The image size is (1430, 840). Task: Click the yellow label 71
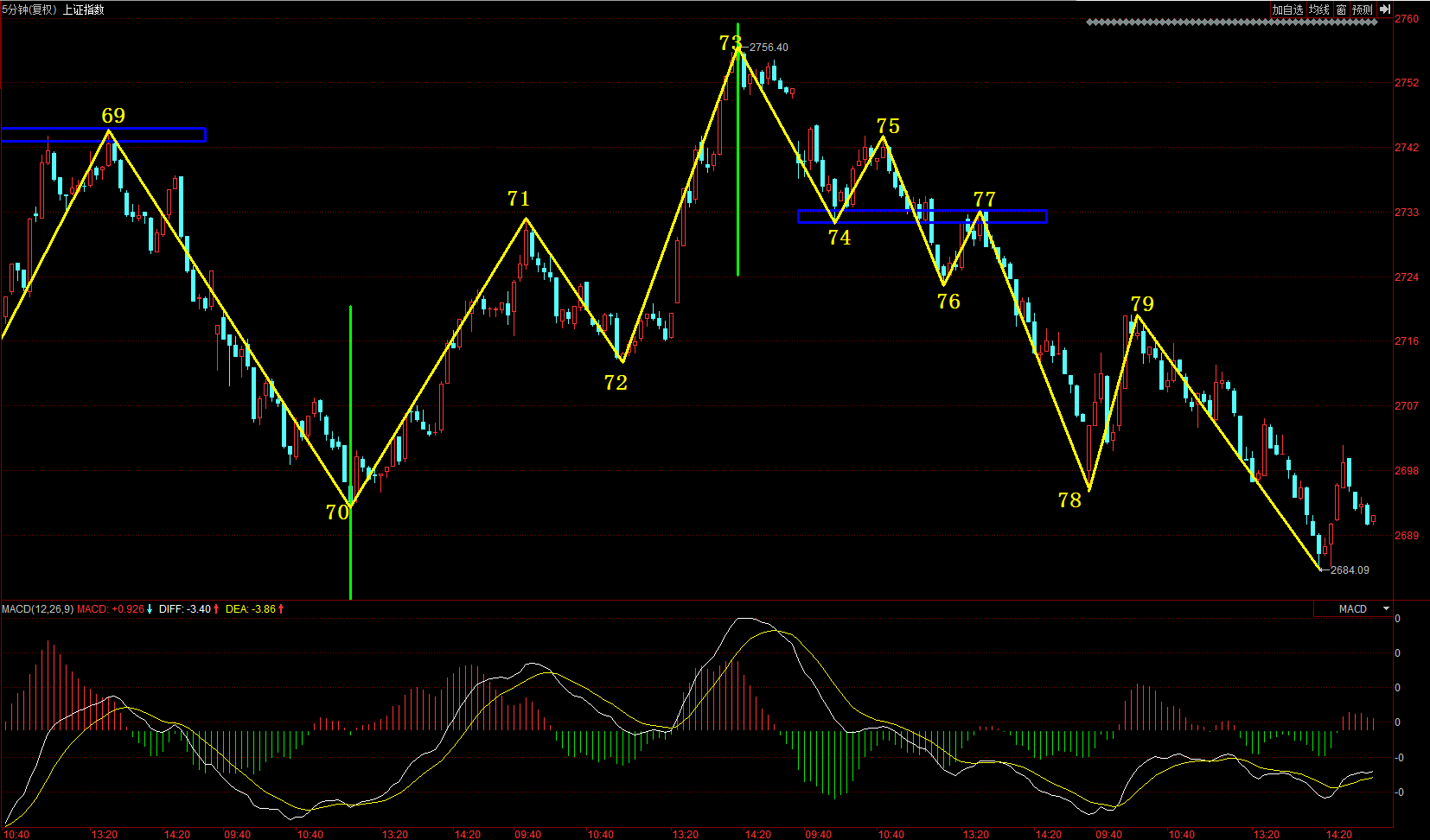(519, 199)
